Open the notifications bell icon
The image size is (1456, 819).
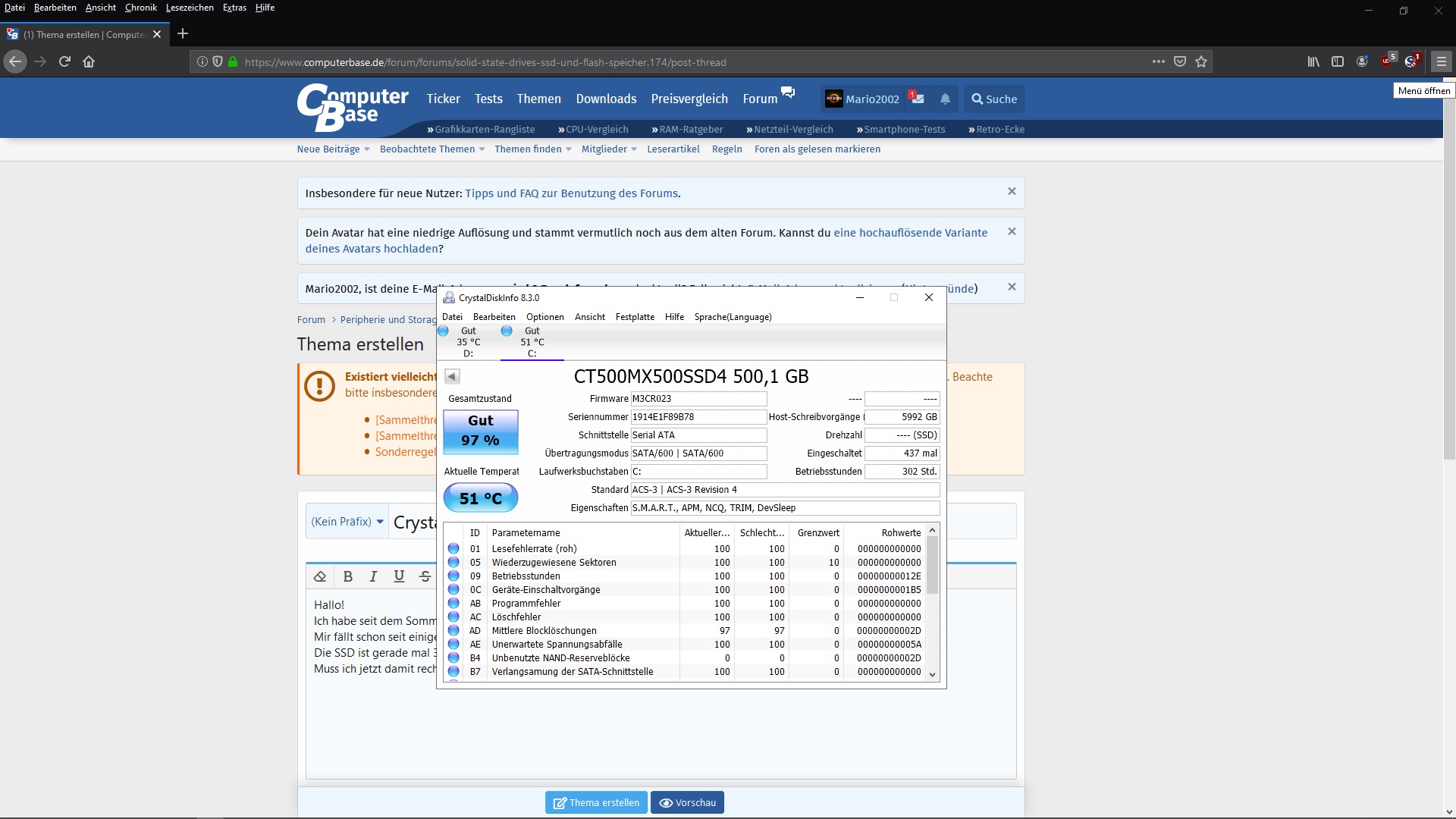pos(945,99)
